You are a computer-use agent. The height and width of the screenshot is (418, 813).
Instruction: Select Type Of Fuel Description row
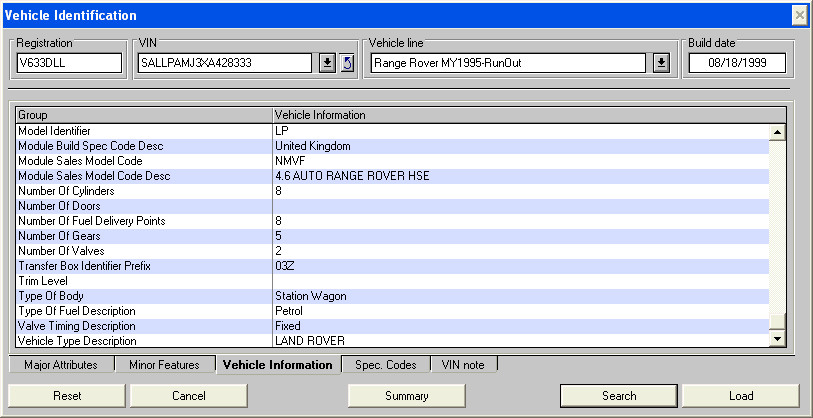pyautogui.click(x=393, y=312)
